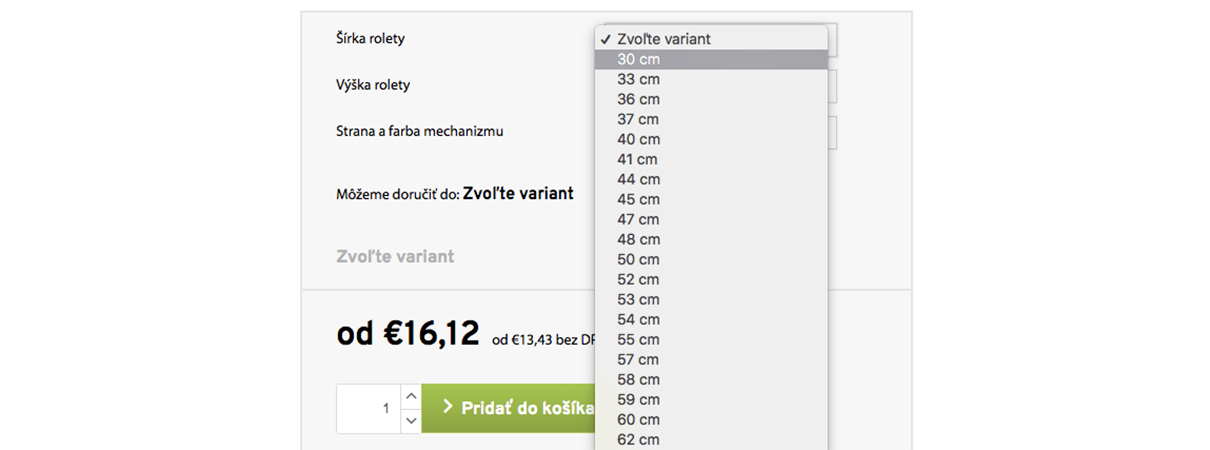Pick the 36 cm option
This screenshot has height=450, width=1210.
(x=711, y=99)
